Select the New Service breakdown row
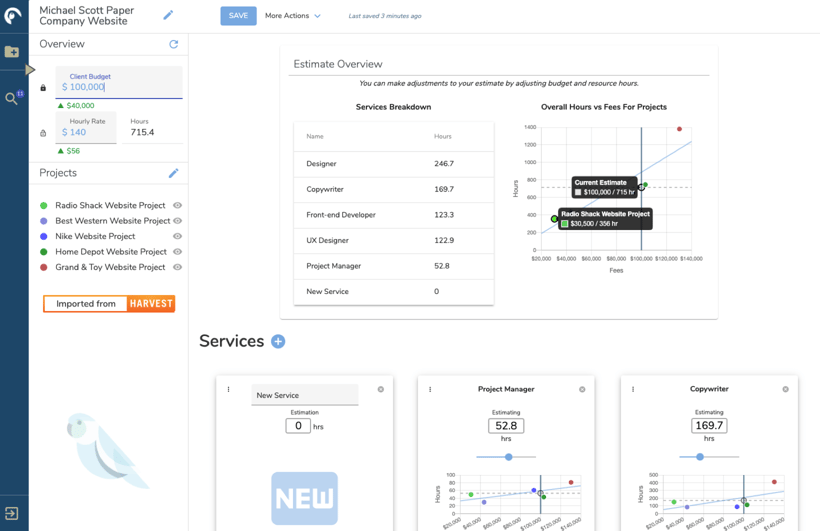The height and width of the screenshot is (531, 820). click(x=394, y=292)
